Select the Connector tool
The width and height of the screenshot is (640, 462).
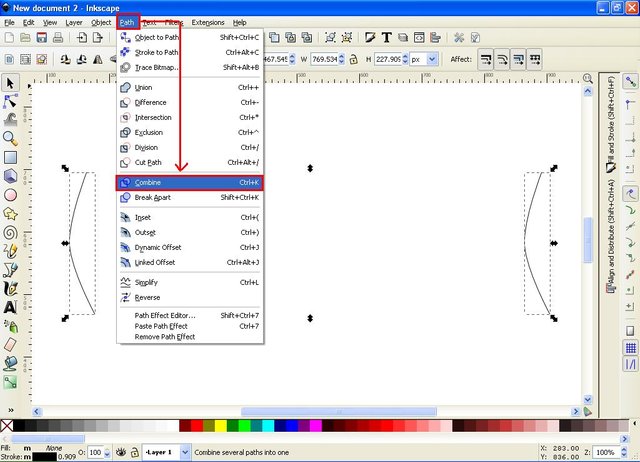click(x=10, y=382)
